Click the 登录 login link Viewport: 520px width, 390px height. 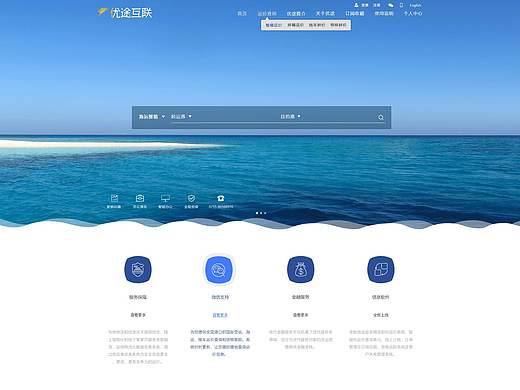click(365, 5)
